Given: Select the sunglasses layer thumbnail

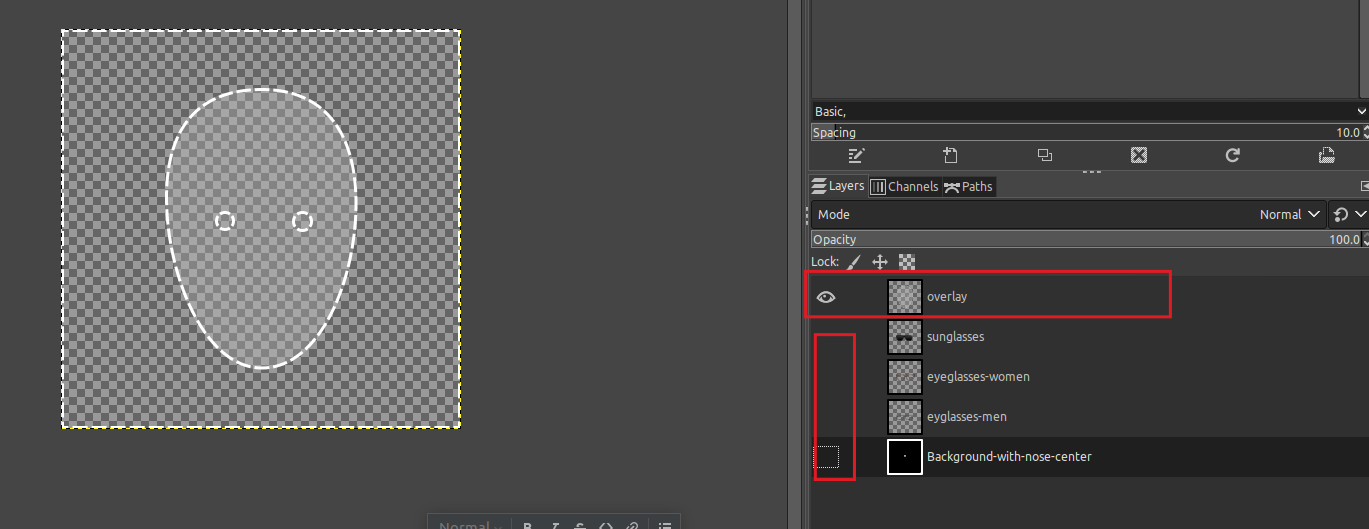Looking at the screenshot, I should click(x=905, y=337).
